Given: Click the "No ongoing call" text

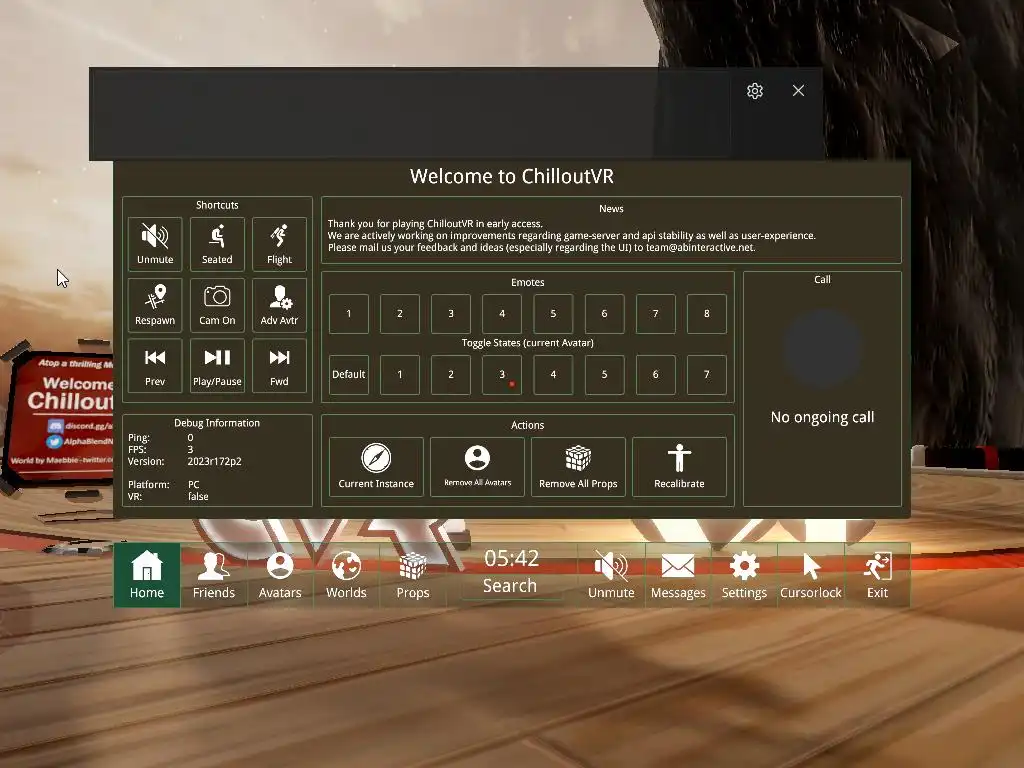Looking at the screenshot, I should pos(822,417).
